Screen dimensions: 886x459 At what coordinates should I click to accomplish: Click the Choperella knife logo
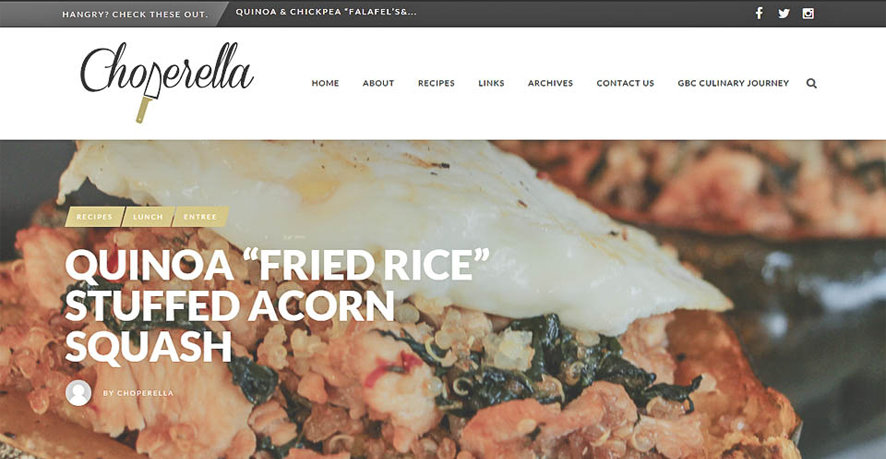pos(167,79)
